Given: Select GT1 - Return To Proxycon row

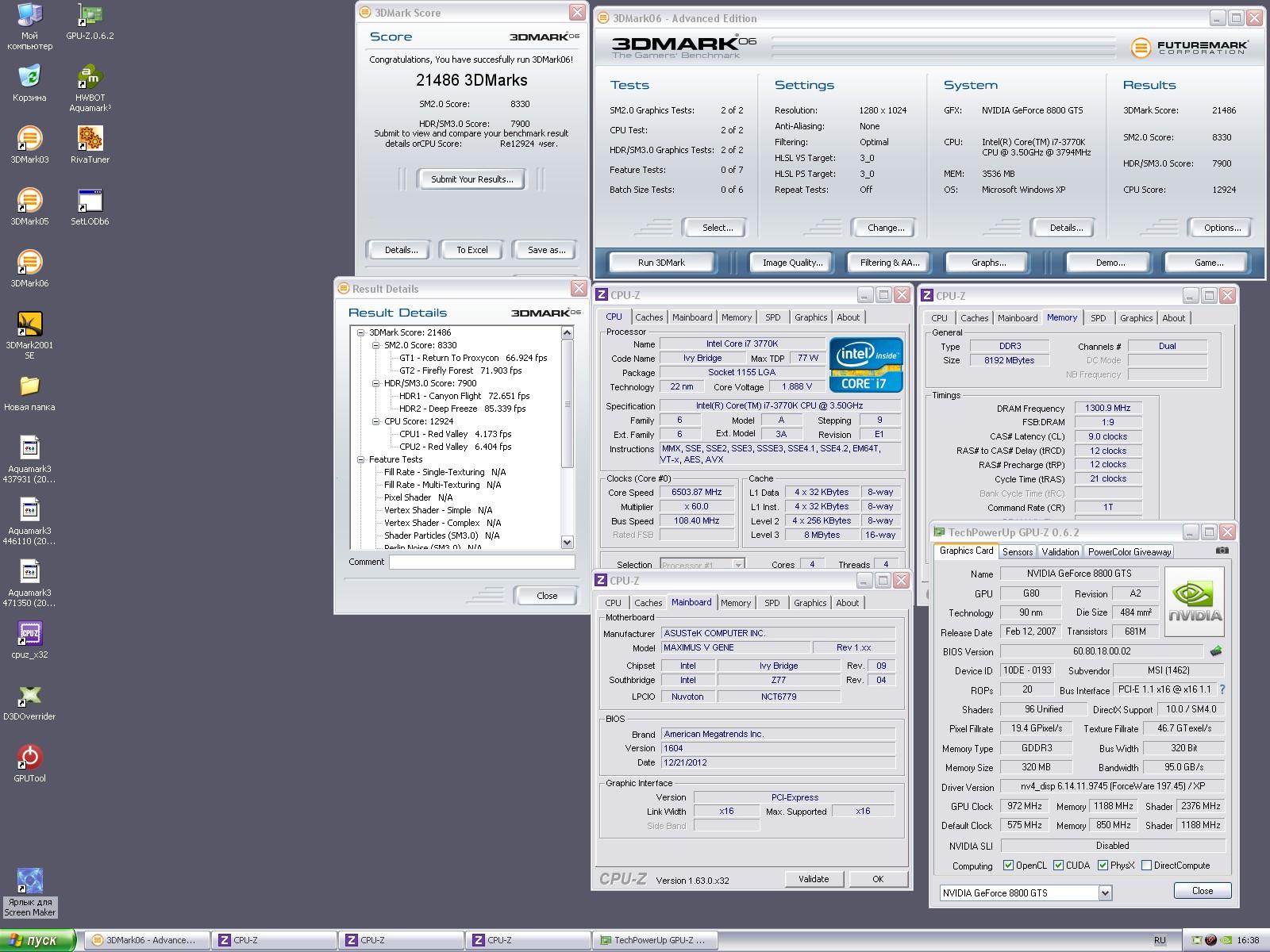Looking at the screenshot, I should pyautogui.click(x=473, y=358).
